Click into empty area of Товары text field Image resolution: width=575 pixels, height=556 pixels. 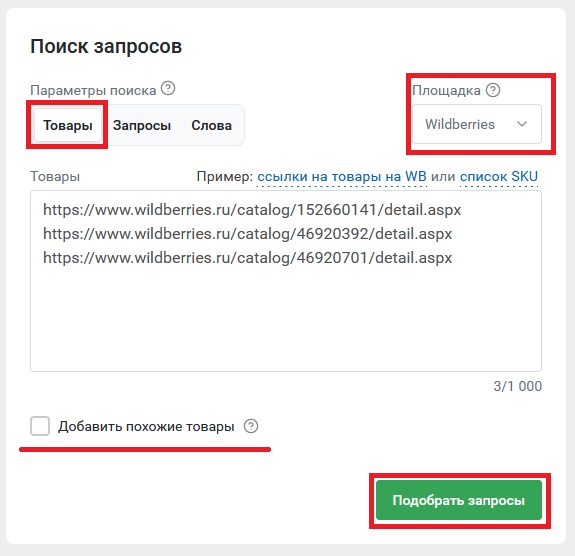(286, 319)
